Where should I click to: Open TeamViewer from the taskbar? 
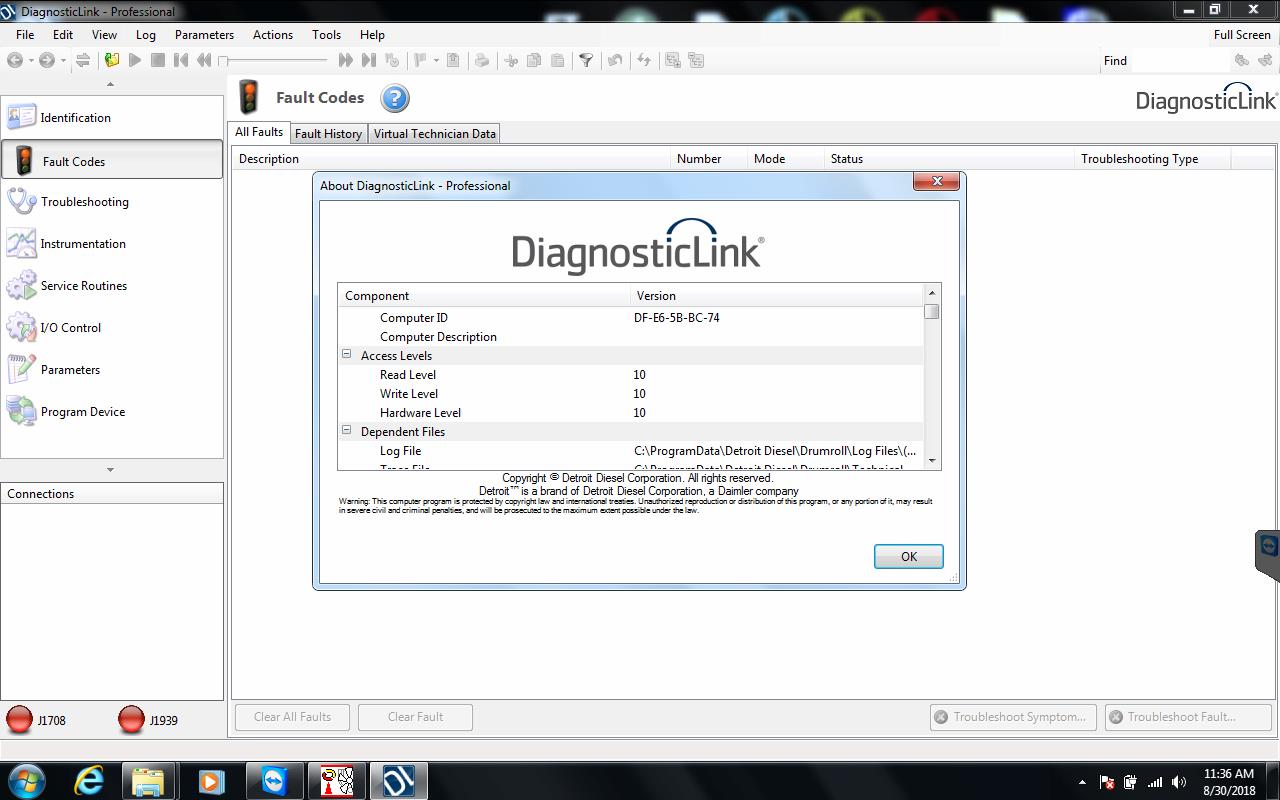point(272,780)
